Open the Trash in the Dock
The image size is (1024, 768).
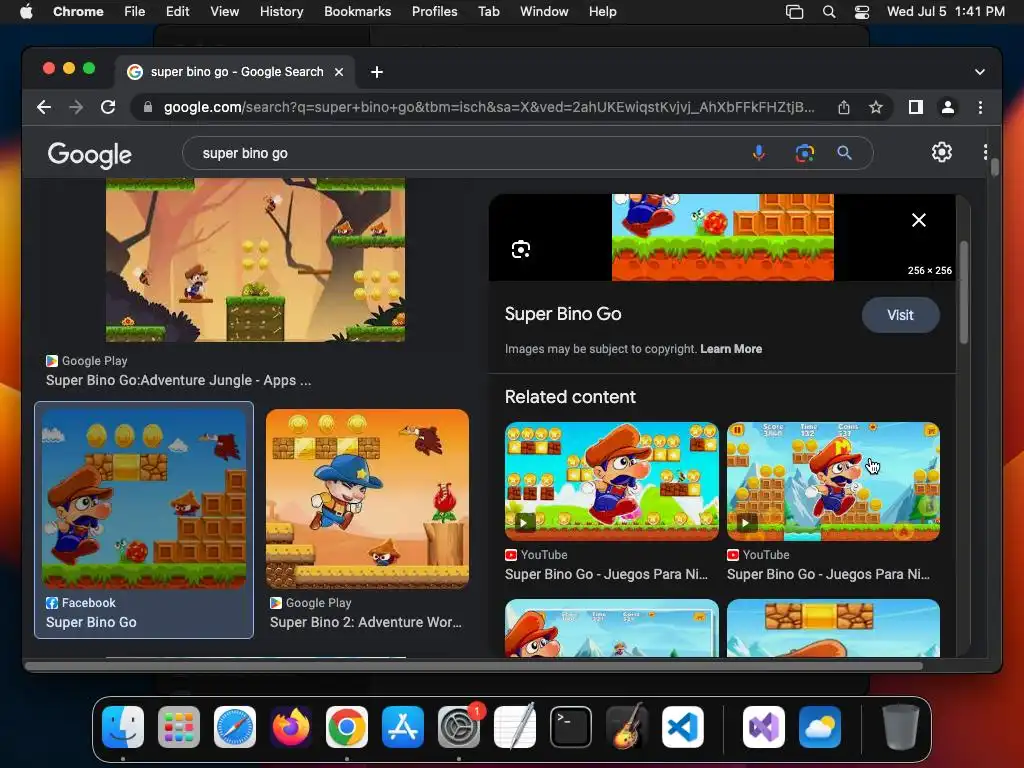pyautogui.click(x=901, y=727)
